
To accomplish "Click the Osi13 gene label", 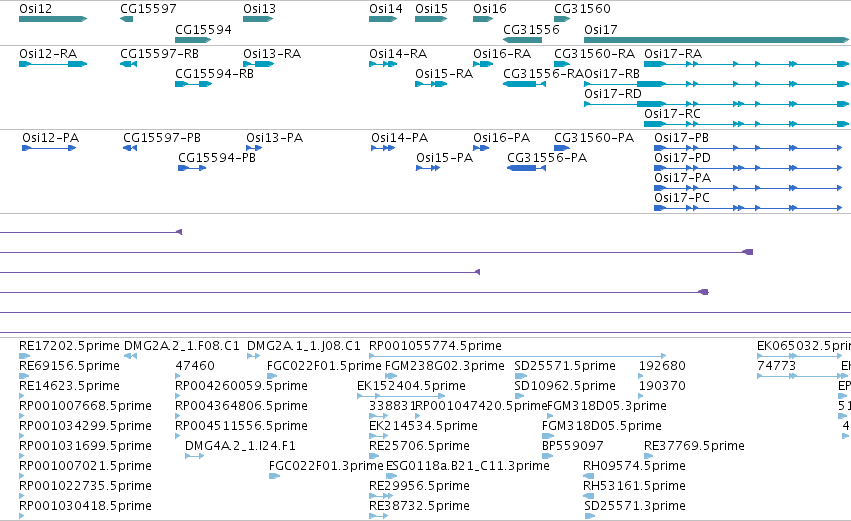I will point(259,9).
